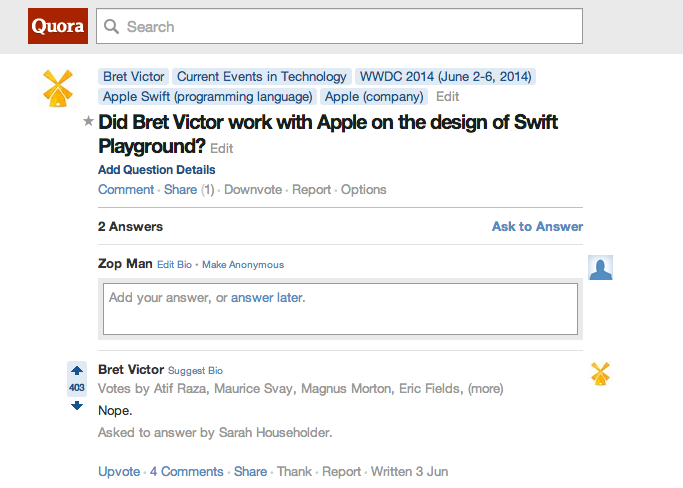Open voter Magnus Morton's profile
The height and width of the screenshot is (488, 683).
(x=345, y=389)
